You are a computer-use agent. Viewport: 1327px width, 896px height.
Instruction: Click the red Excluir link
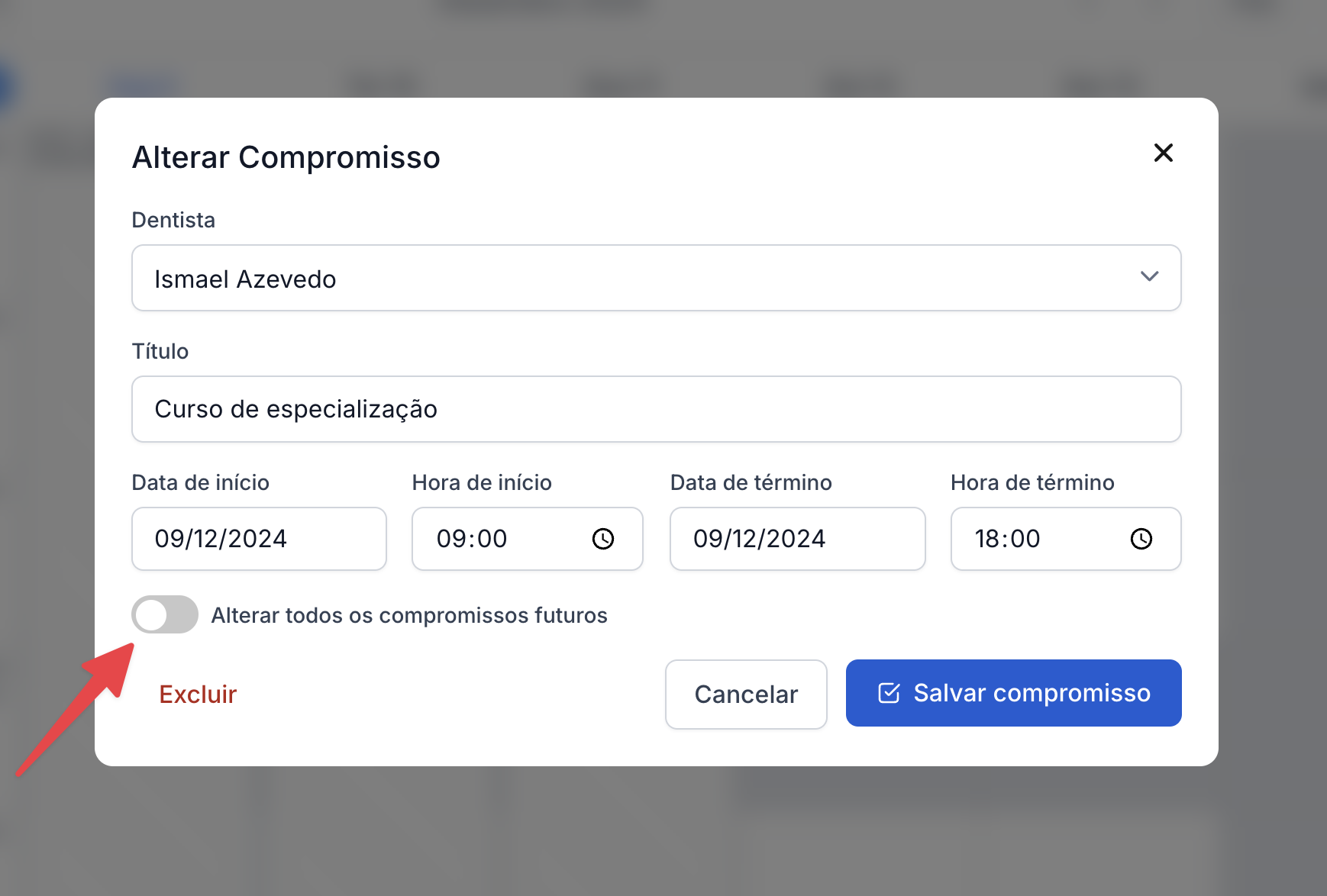198,695
